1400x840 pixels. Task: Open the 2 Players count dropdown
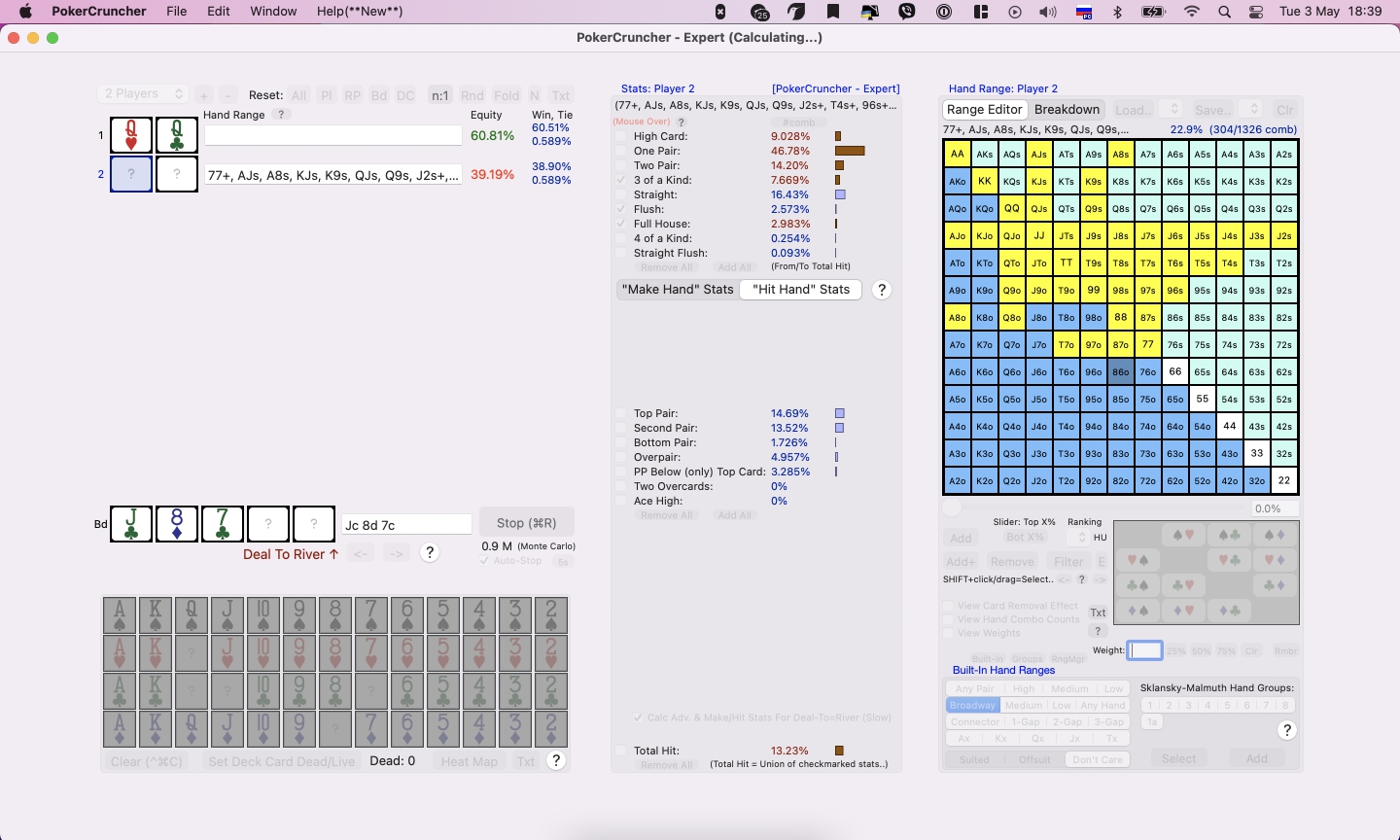(x=143, y=94)
